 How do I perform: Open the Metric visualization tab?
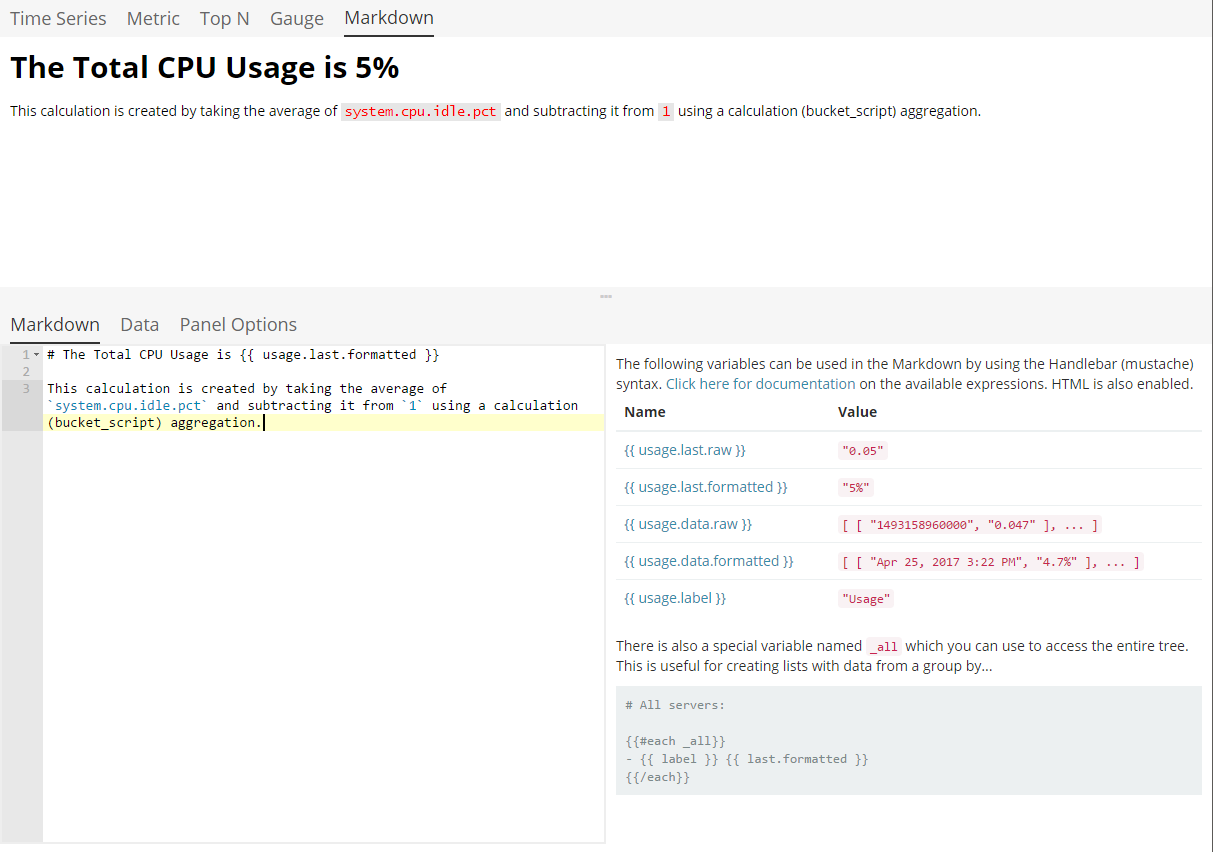tap(152, 18)
